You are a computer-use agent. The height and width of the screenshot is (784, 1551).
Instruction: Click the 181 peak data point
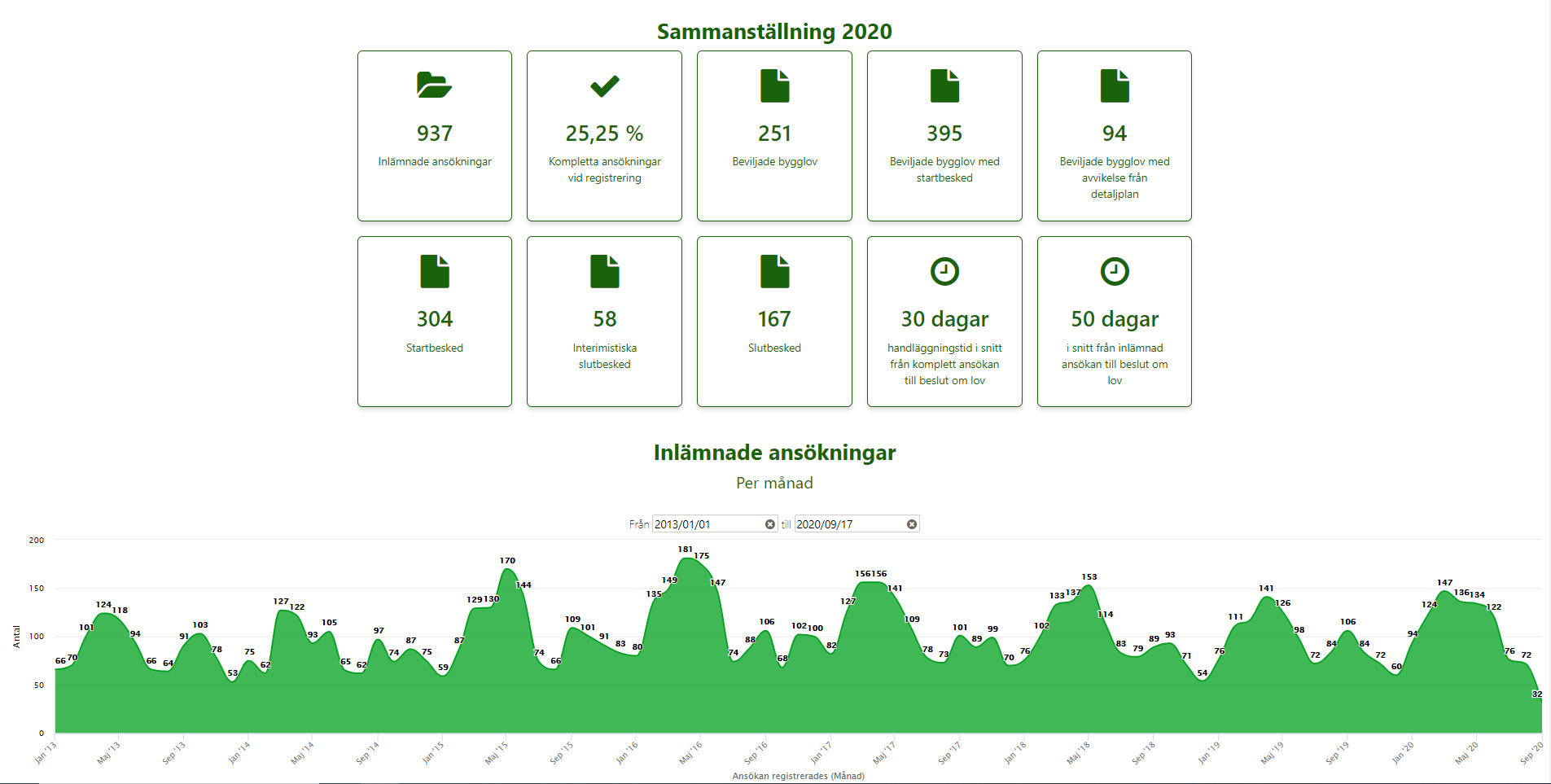coord(686,558)
